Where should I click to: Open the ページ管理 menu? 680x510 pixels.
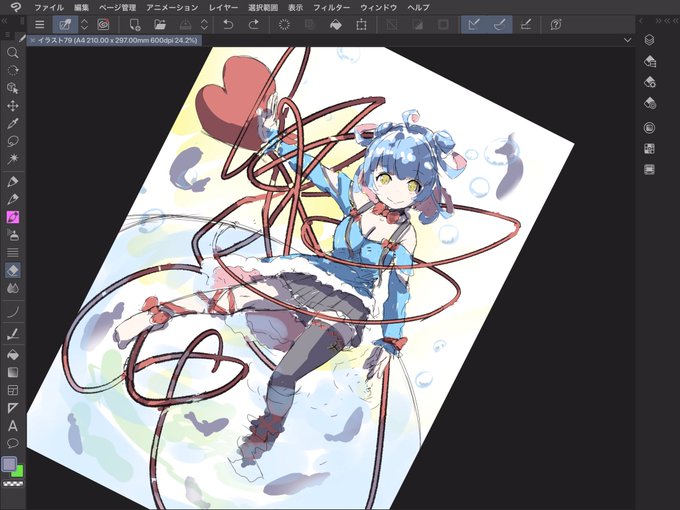117,7
